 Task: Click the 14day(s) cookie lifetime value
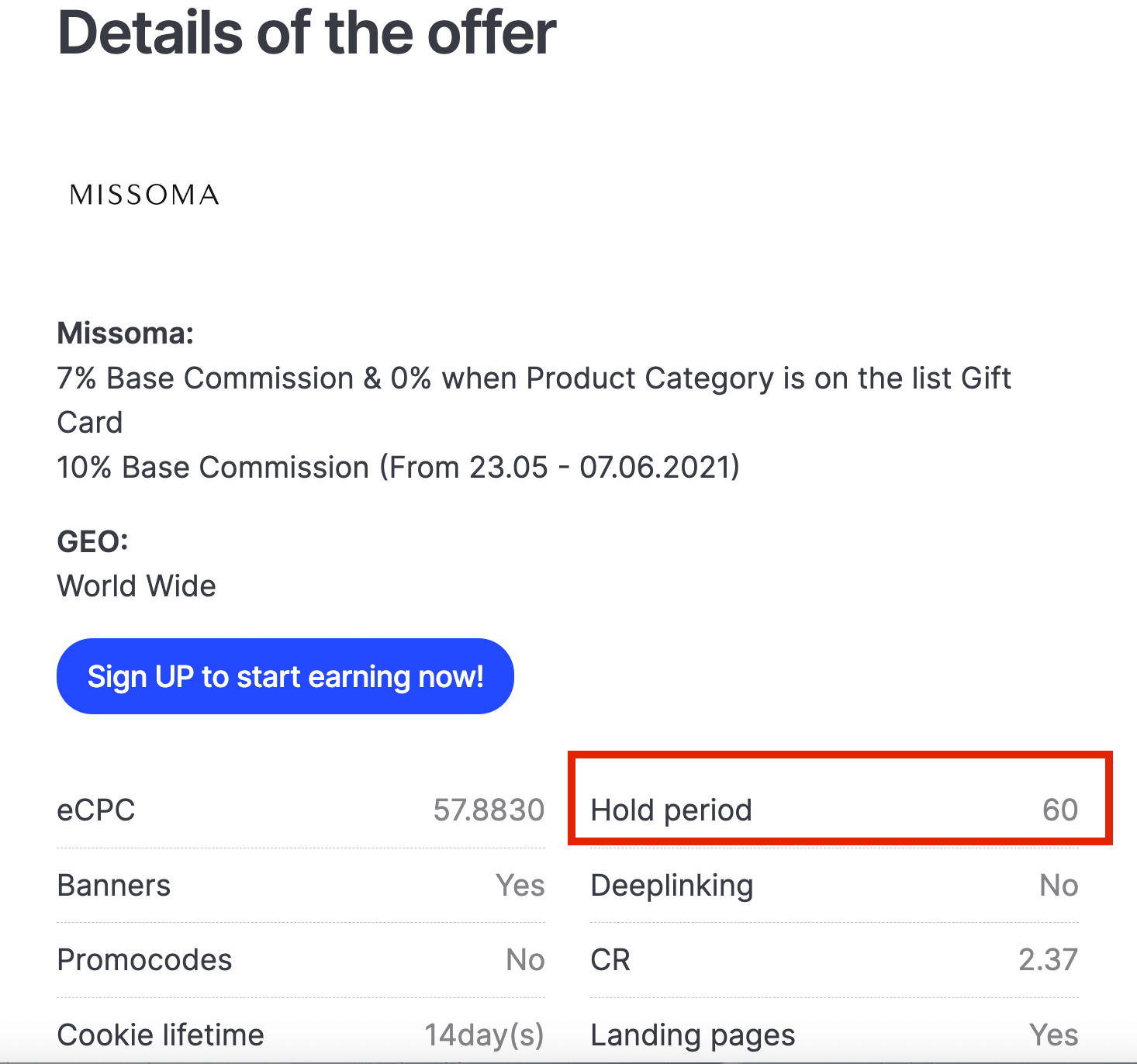484,1035
